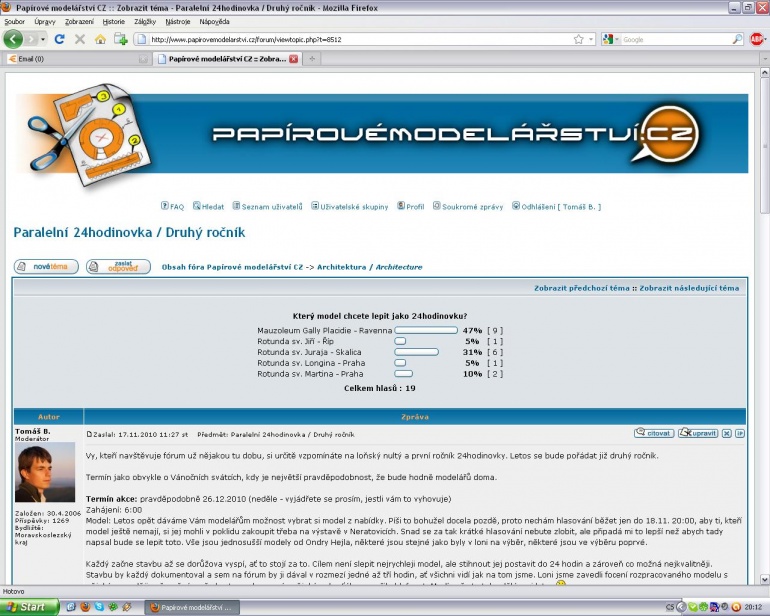Click the Mauzoleum Gally Placidie 47% poll bar
Image resolution: width=770 pixels, height=616 pixels.
[x=426, y=331]
